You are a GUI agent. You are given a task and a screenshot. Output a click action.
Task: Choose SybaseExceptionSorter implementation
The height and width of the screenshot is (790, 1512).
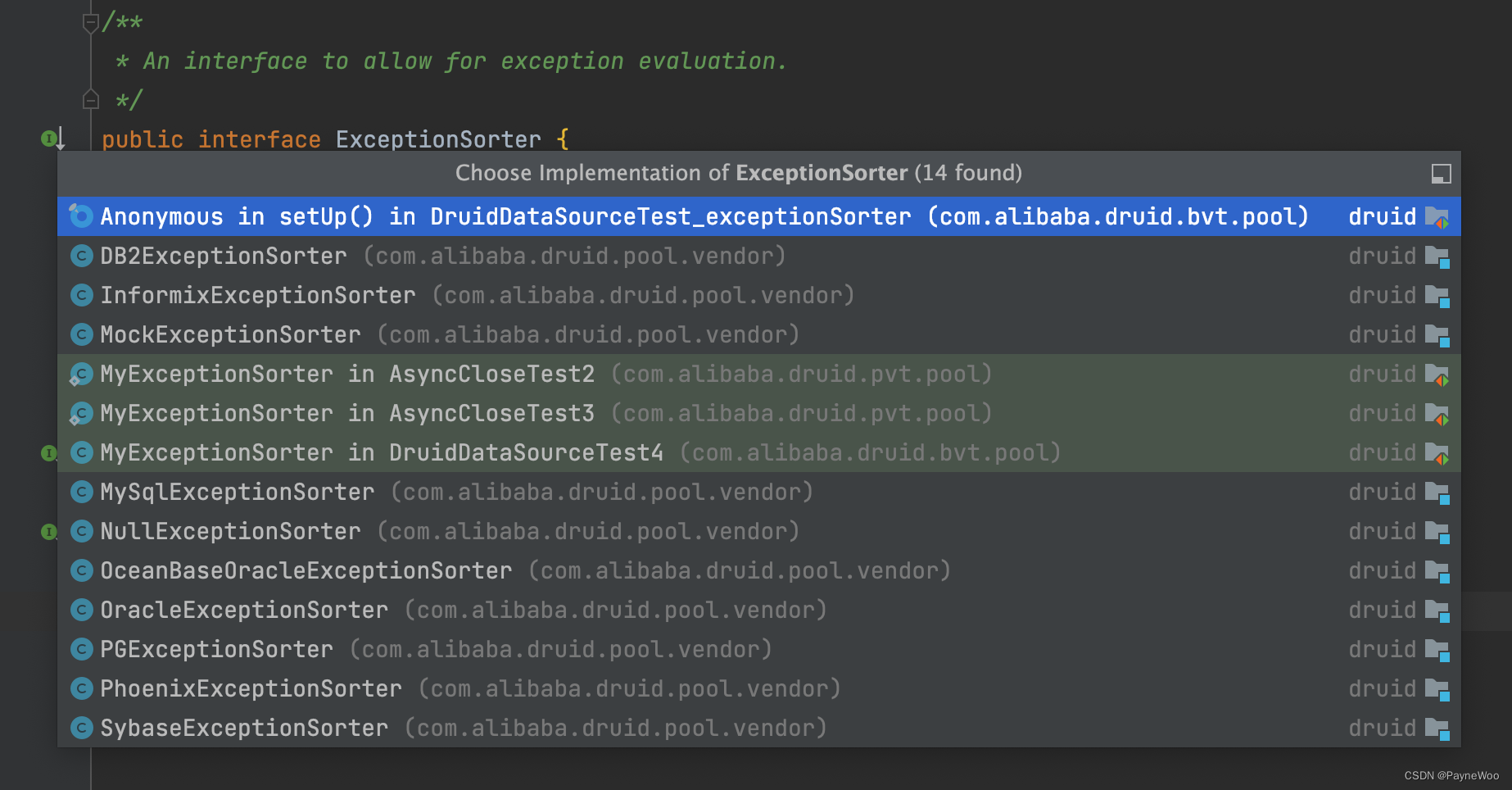(x=758, y=728)
